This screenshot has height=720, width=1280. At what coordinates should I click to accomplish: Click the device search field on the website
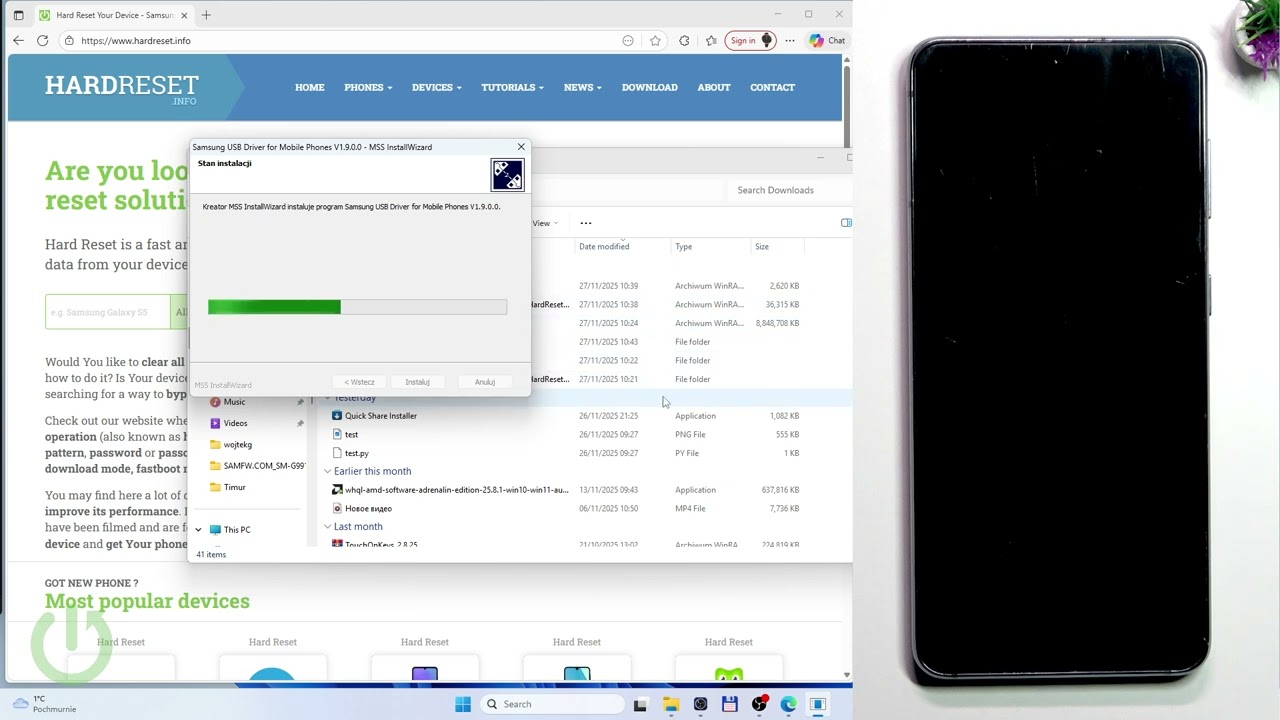(109, 312)
